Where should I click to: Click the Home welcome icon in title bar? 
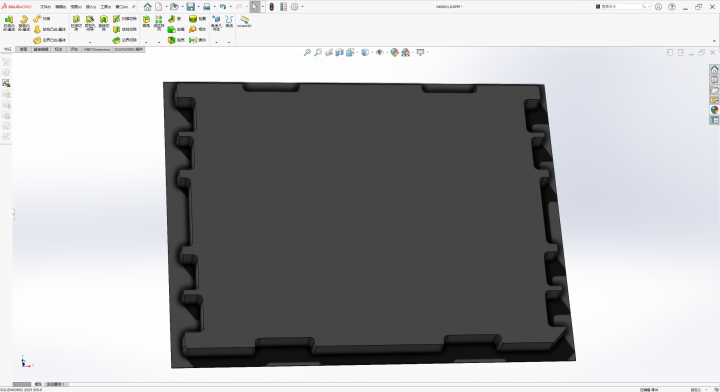(147, 7)
